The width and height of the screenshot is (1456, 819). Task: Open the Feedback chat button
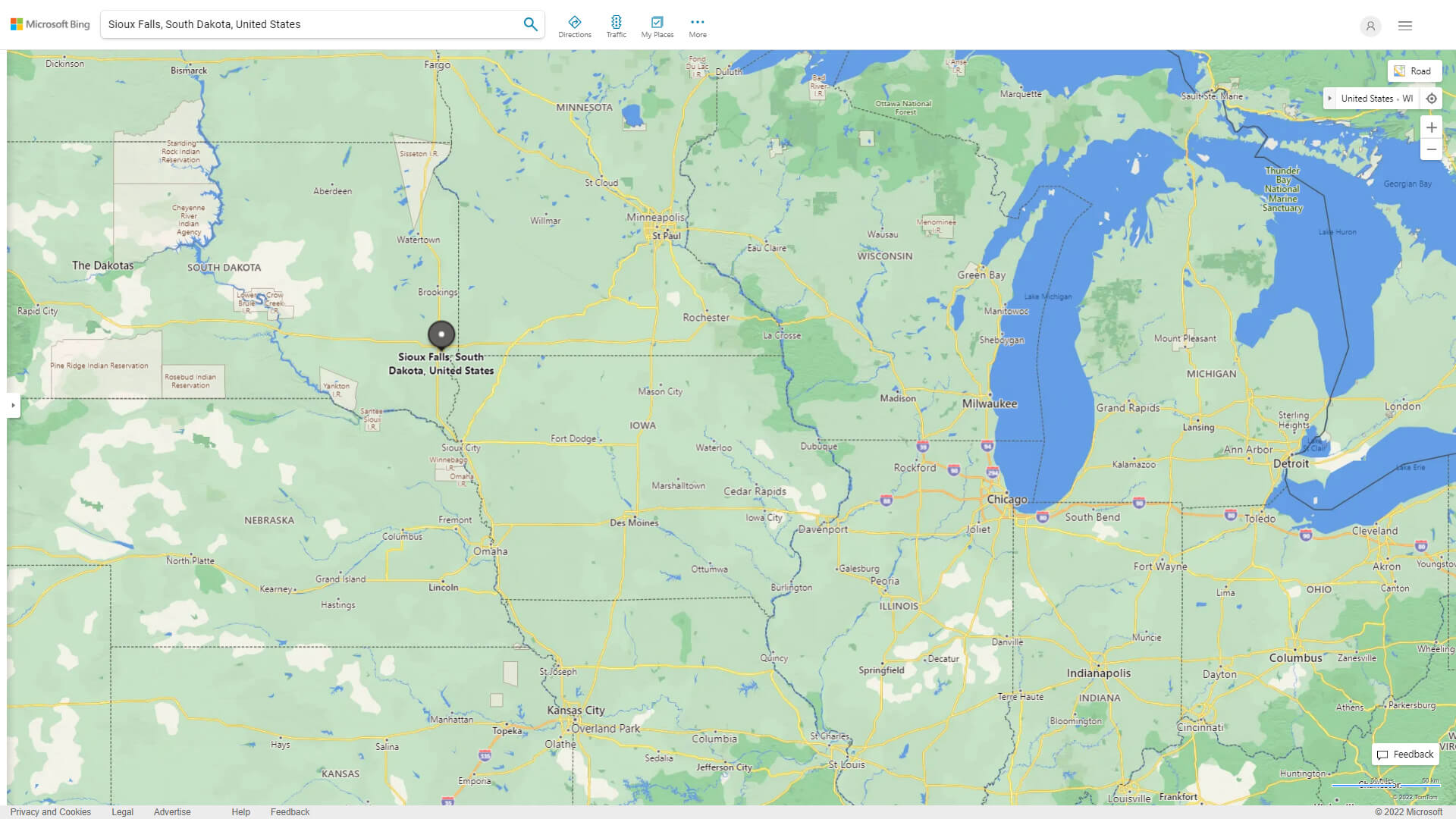1405,754
